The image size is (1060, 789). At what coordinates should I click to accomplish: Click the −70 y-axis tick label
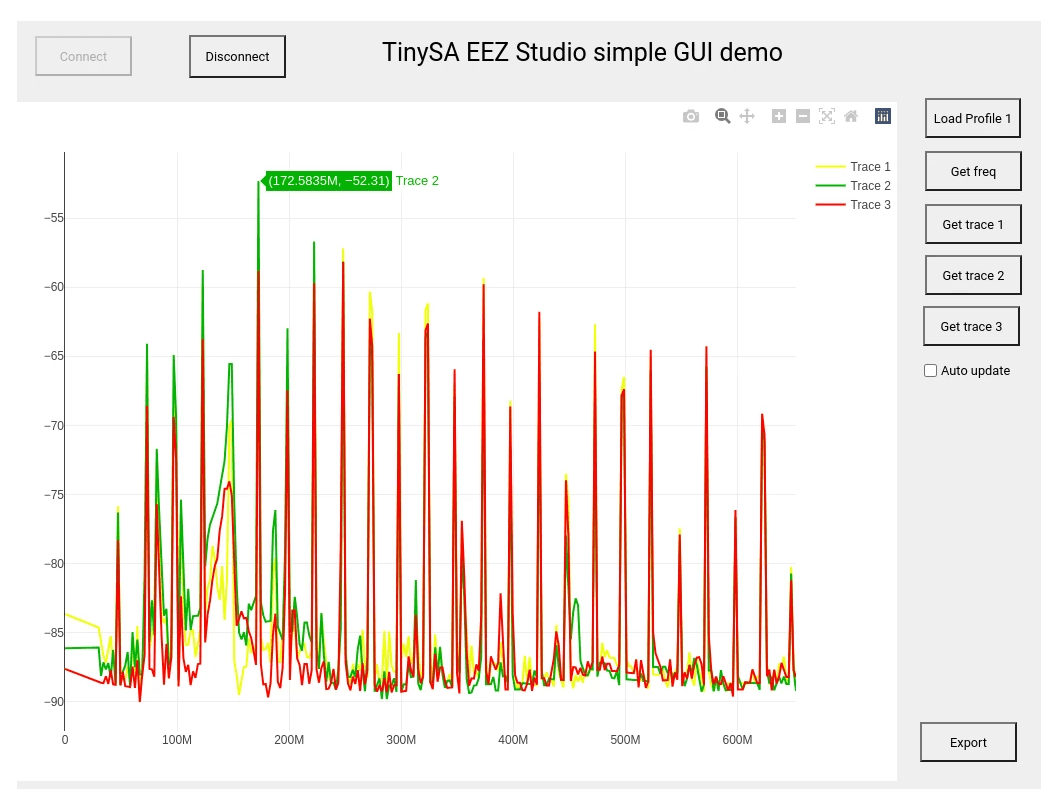[x=54, y=425]
